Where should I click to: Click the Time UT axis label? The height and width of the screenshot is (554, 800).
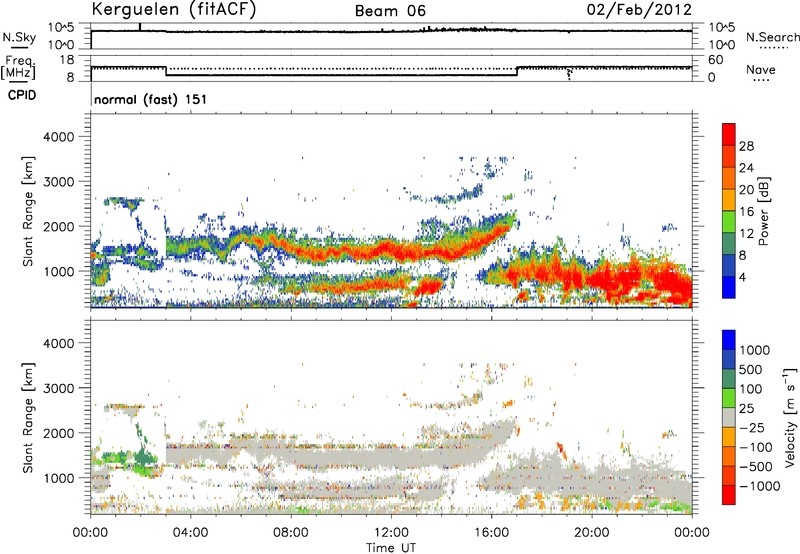point(391,548)
